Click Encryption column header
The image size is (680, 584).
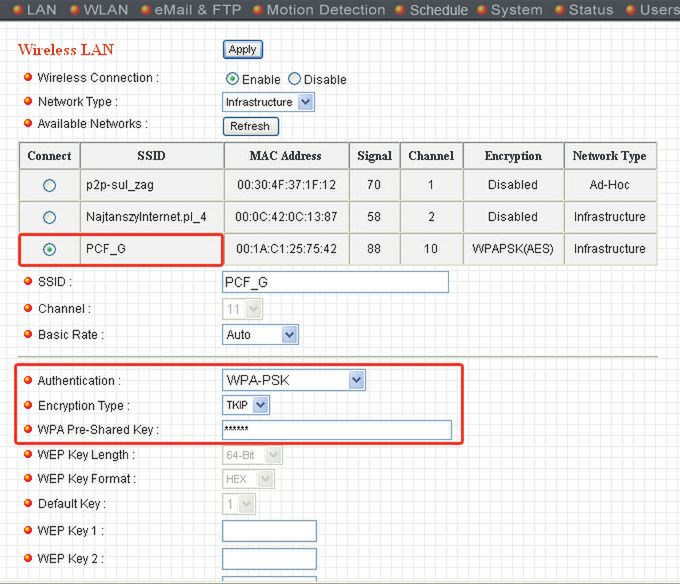[513, 156]
